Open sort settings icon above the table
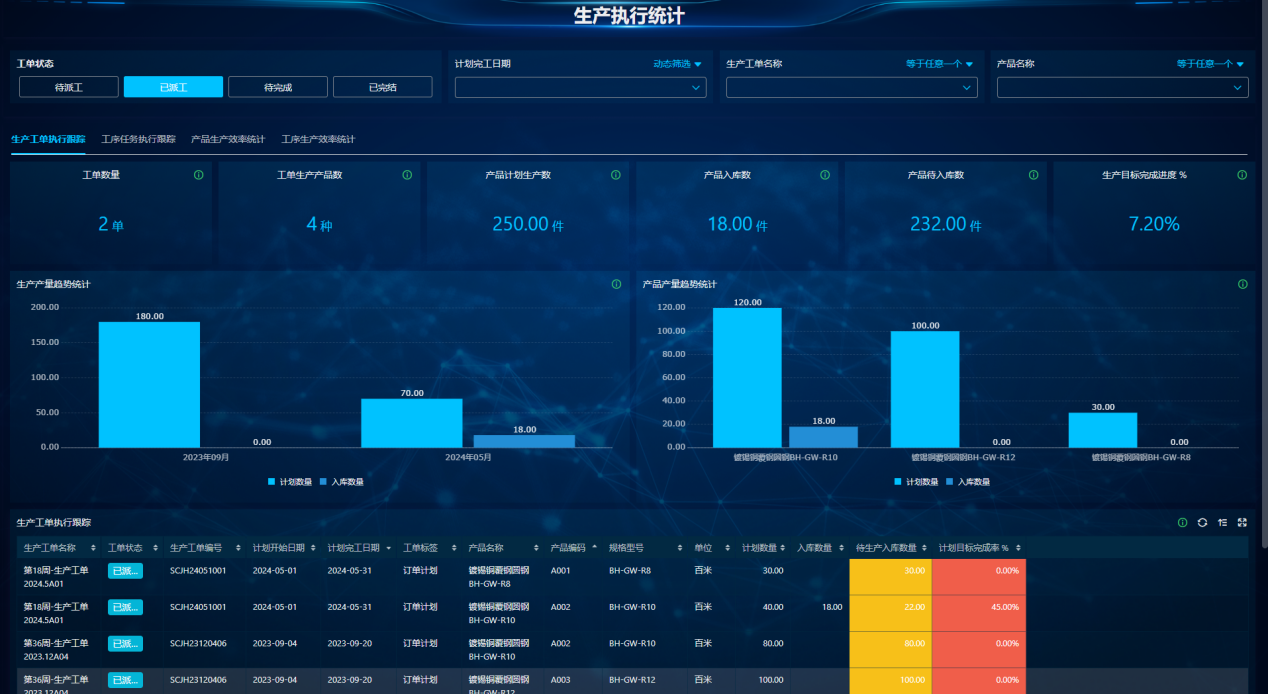Viewport: 1268px width, 694px height. (1222, 522)
